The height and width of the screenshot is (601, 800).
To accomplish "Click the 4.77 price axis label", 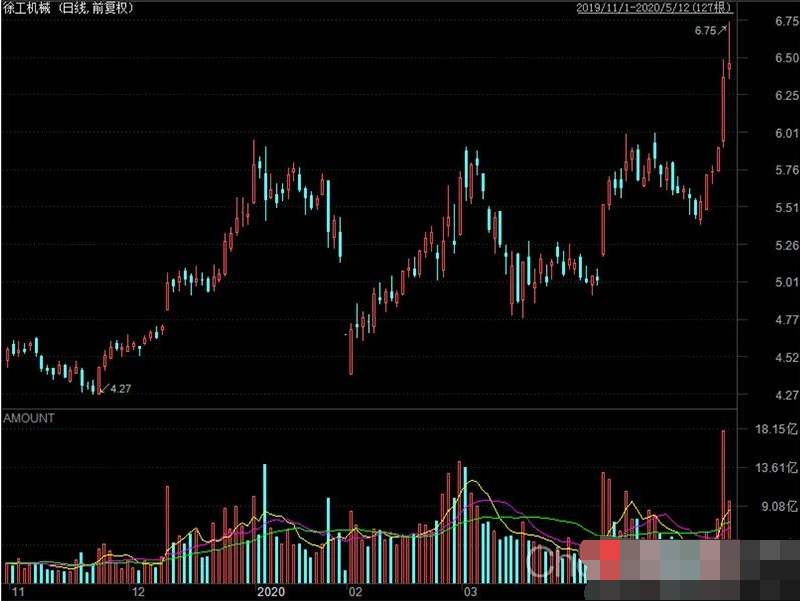I will coord(787,320).
